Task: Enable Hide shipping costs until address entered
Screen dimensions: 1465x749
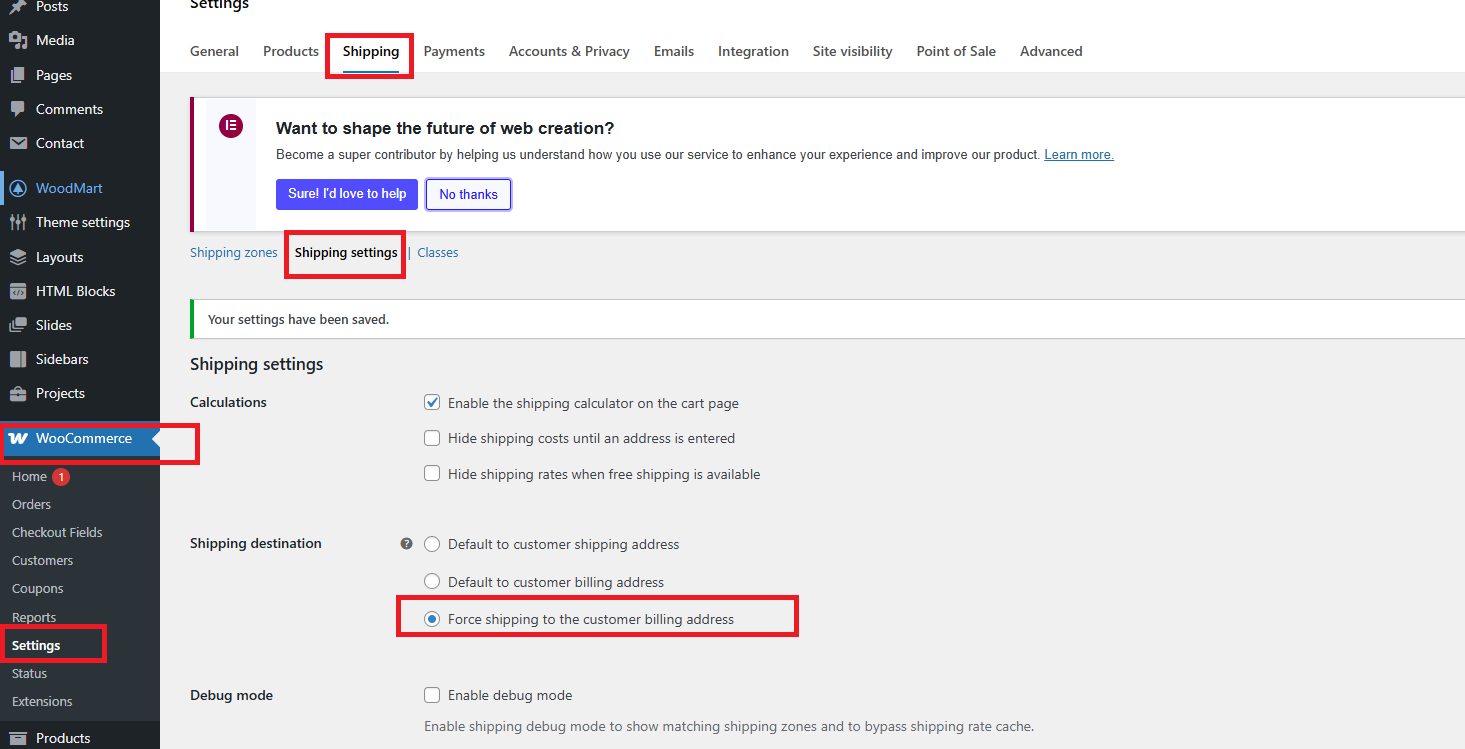Action: point(432,438)
